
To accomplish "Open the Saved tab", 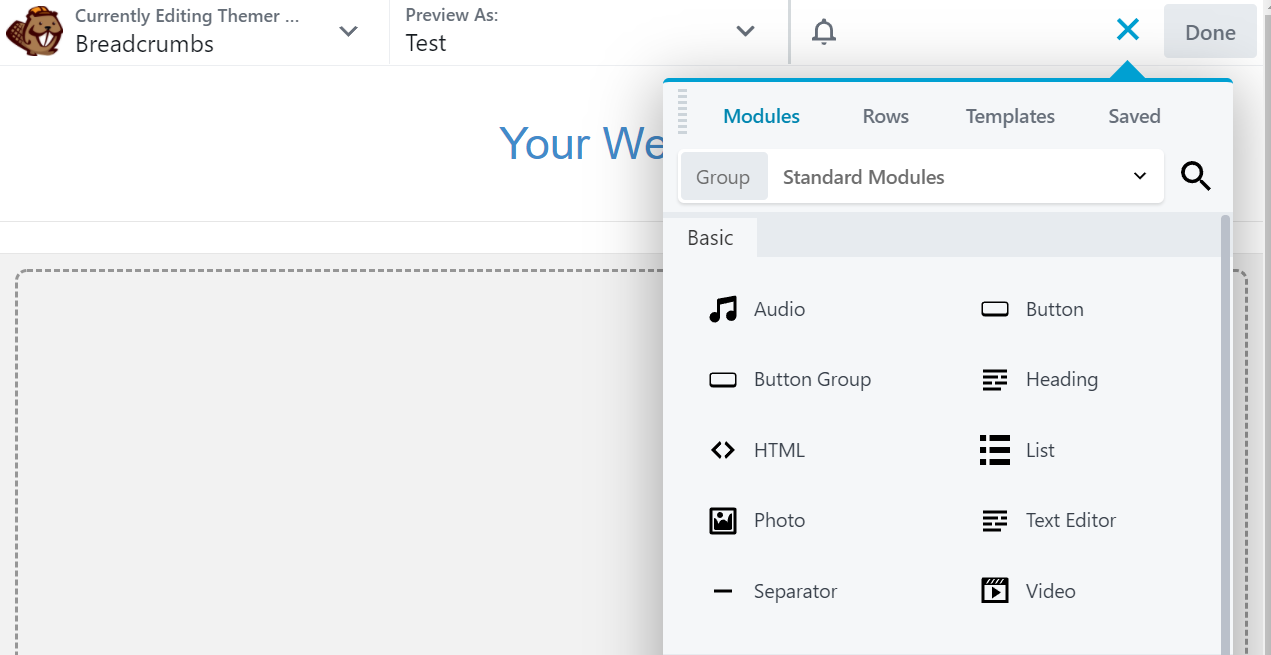I will pyautogui.click(x=1134, y=116).
